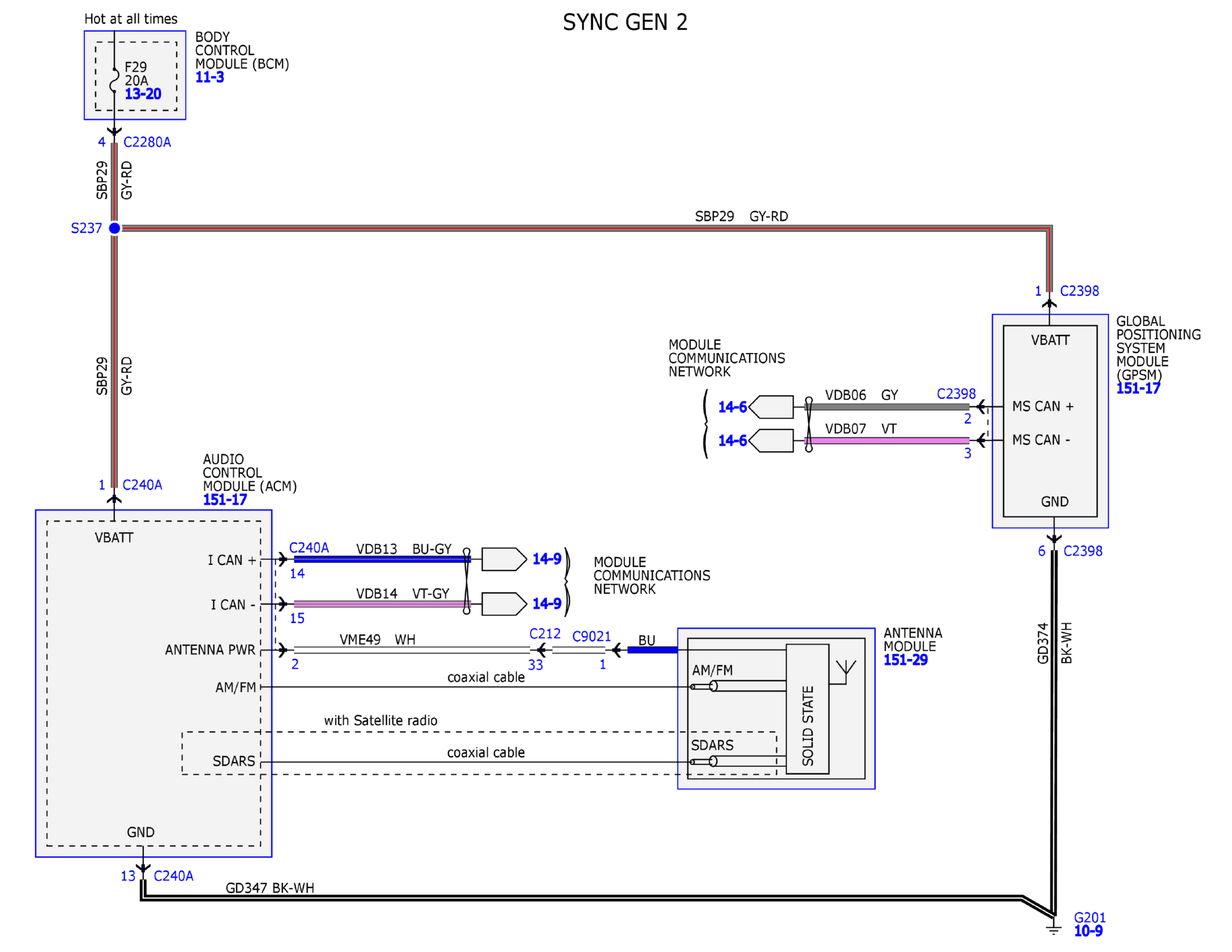
Task: Select the C2398 label at pin 1
Action: tap(1079, 291)
